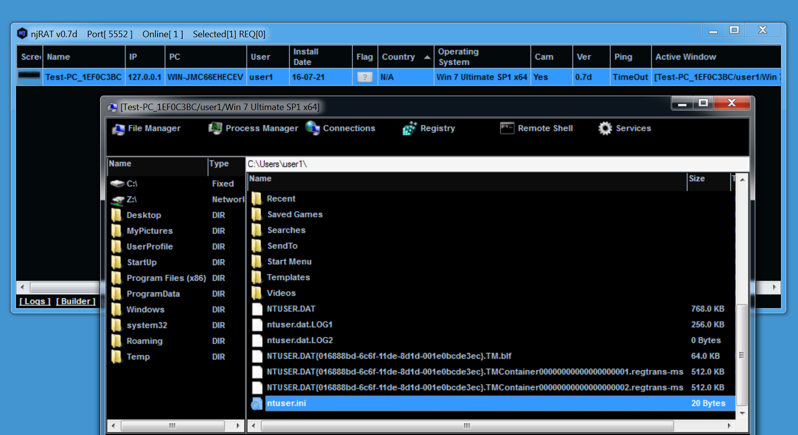Open the Registry editor tool

tap(429, 129)
